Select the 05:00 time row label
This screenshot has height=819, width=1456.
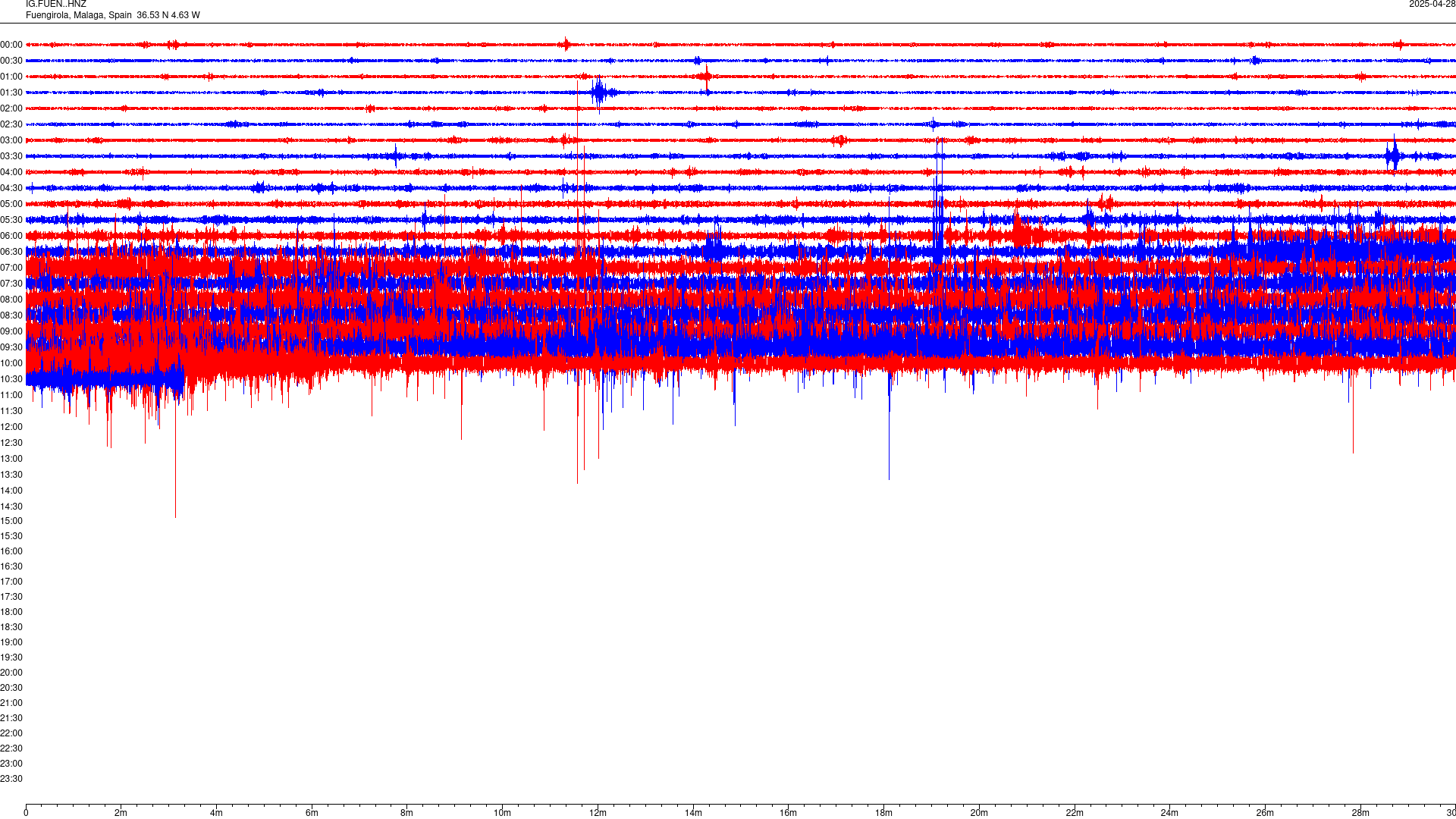click(x=11, y=204)
